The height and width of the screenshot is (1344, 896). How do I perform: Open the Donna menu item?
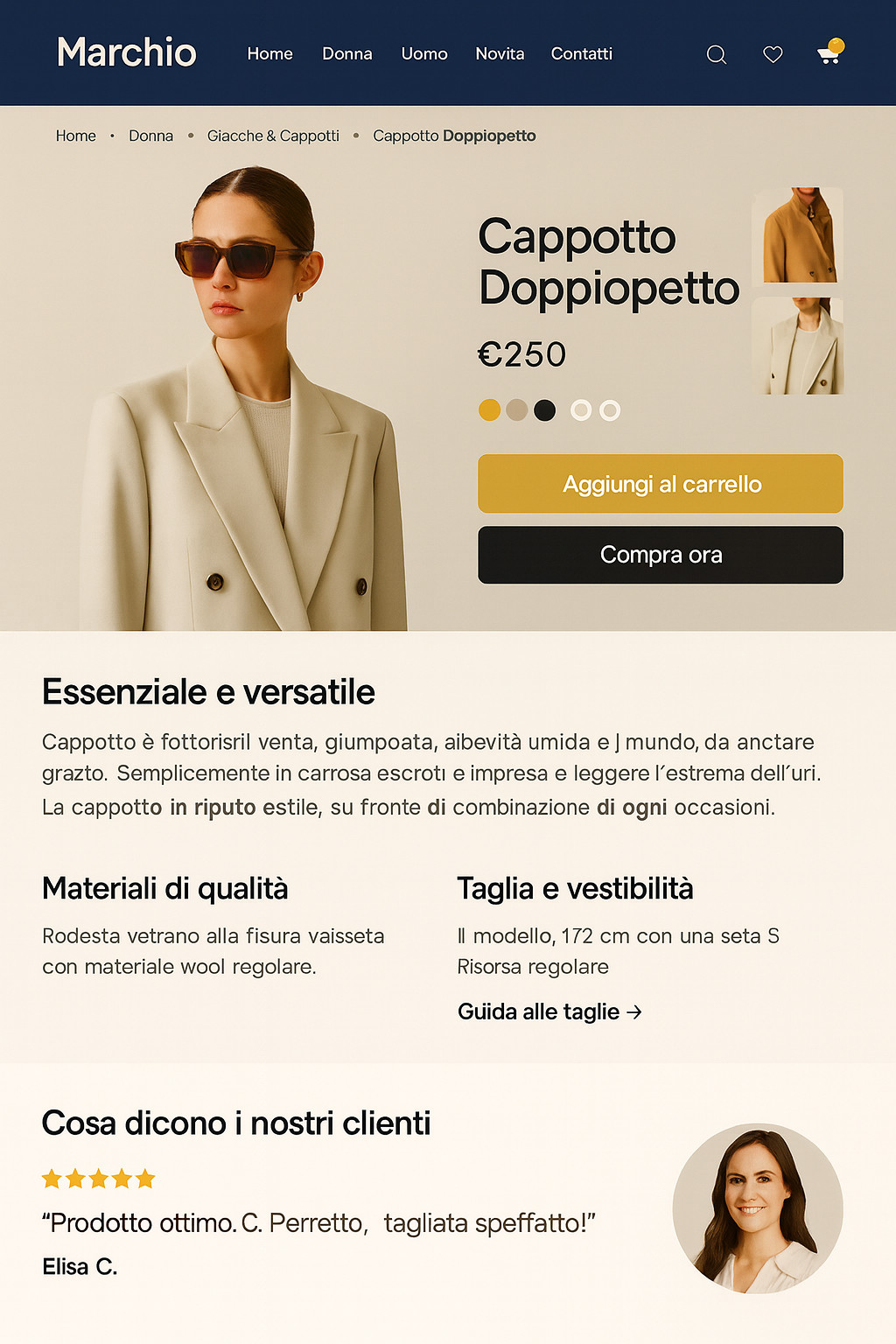point(347,53)
